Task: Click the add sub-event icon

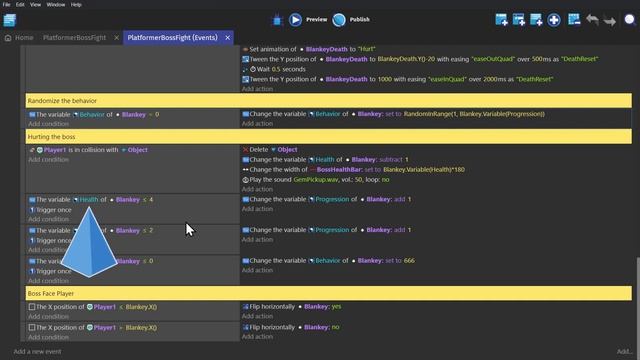Action: 519,20
